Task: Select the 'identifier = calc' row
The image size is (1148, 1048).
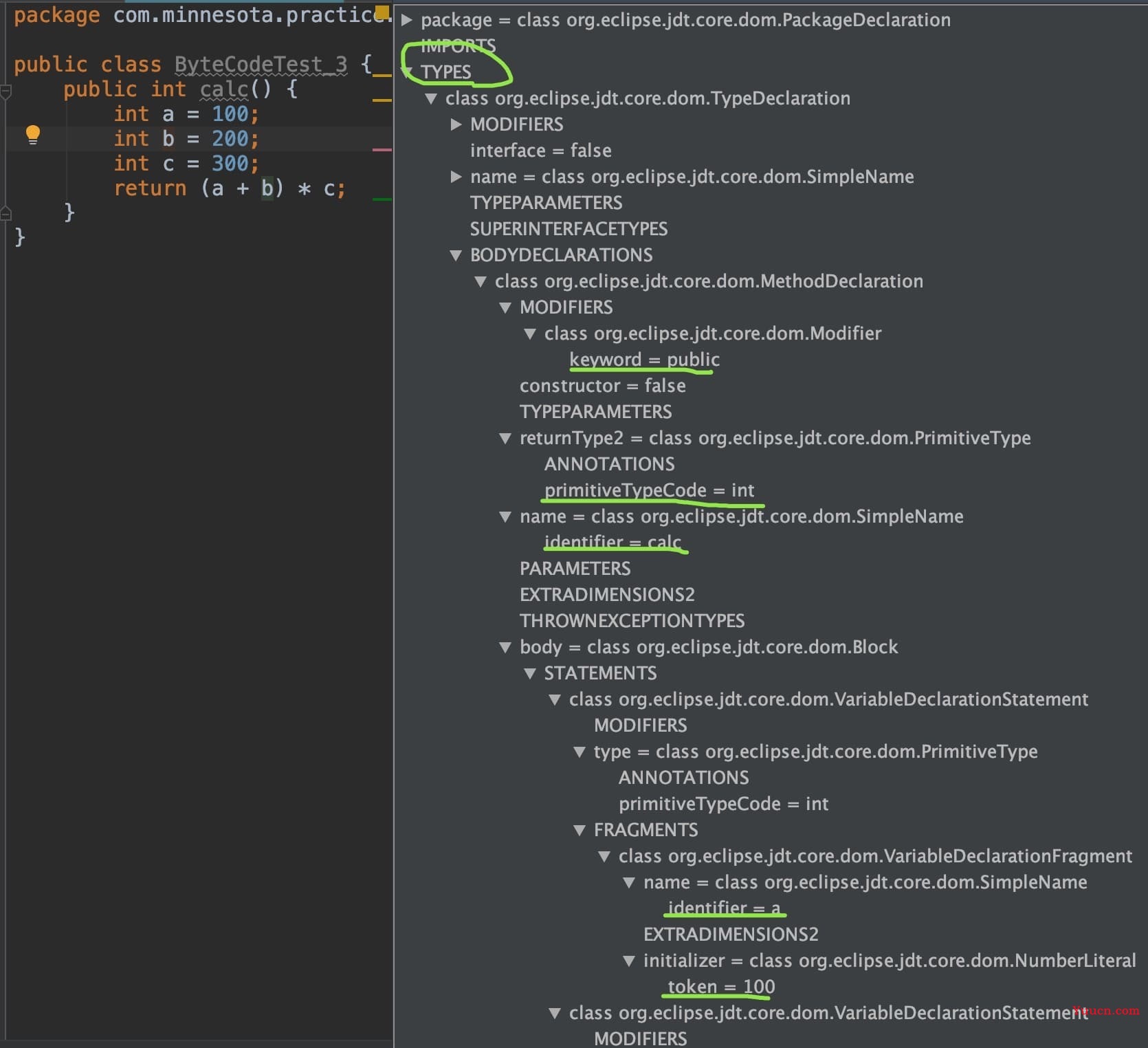Action: (x=612, y=543)
